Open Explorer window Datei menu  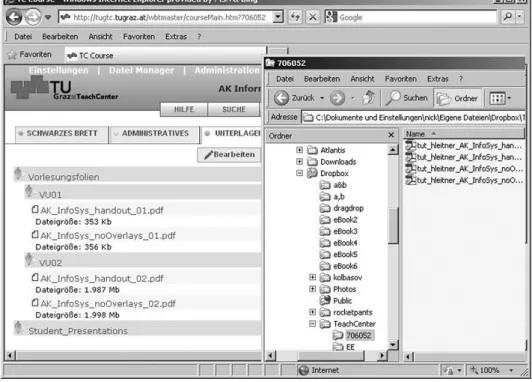tap(285, 79)
